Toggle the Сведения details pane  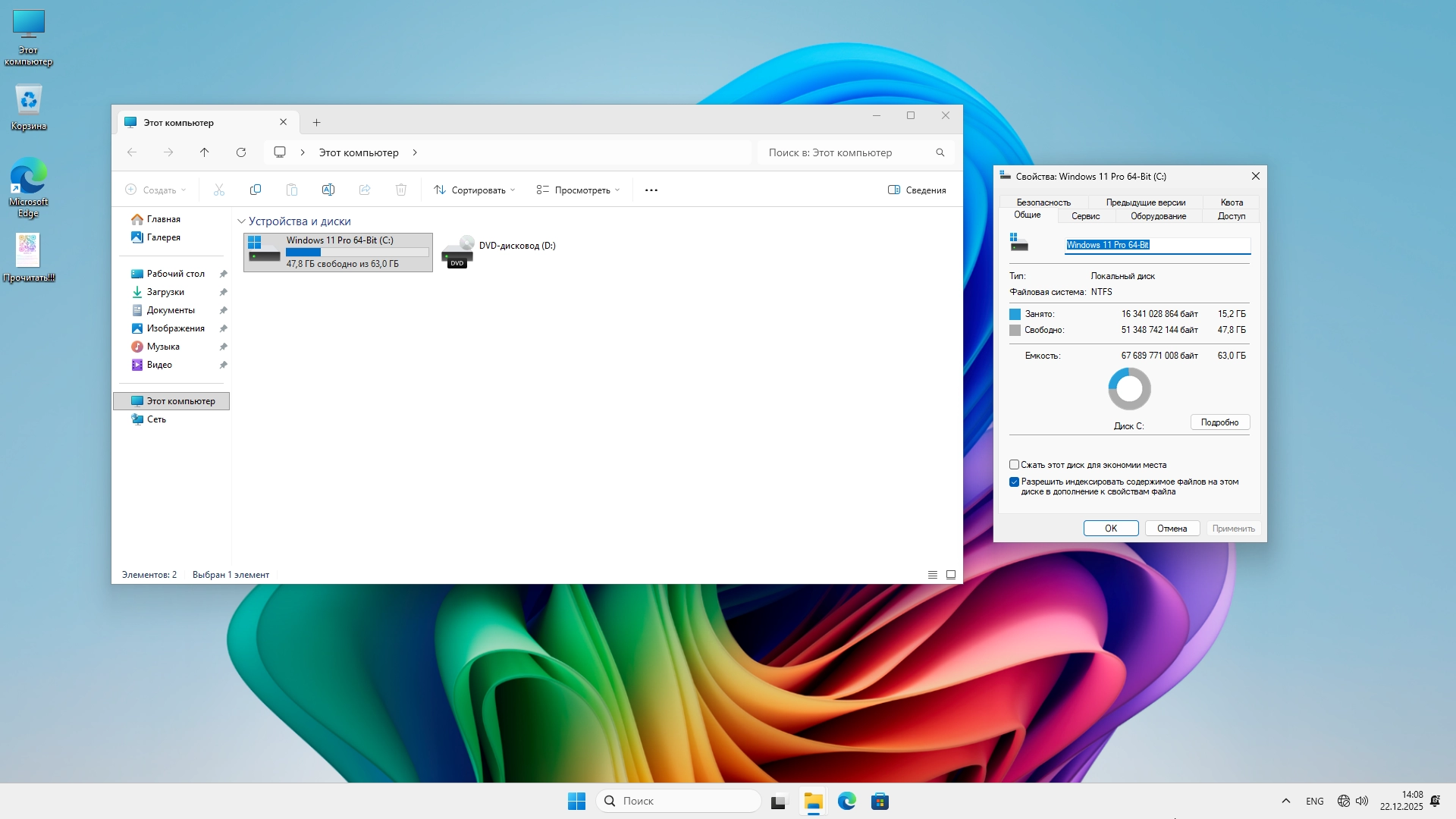click(917, 190)
